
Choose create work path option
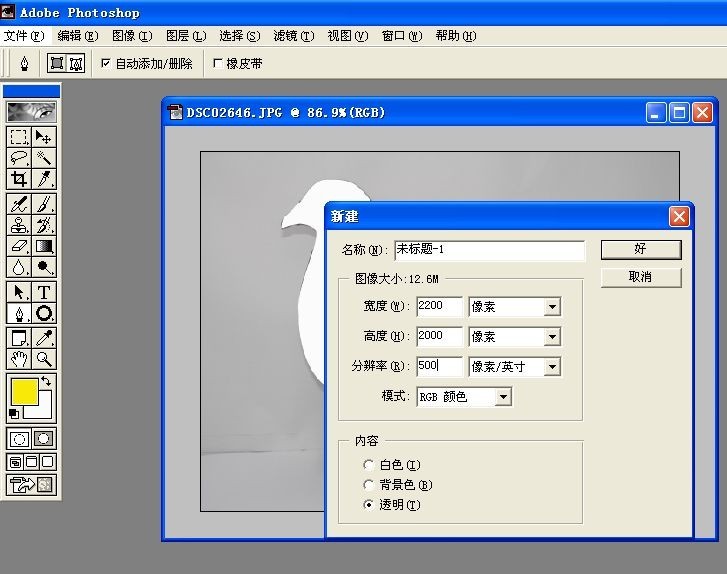[76, 64]
